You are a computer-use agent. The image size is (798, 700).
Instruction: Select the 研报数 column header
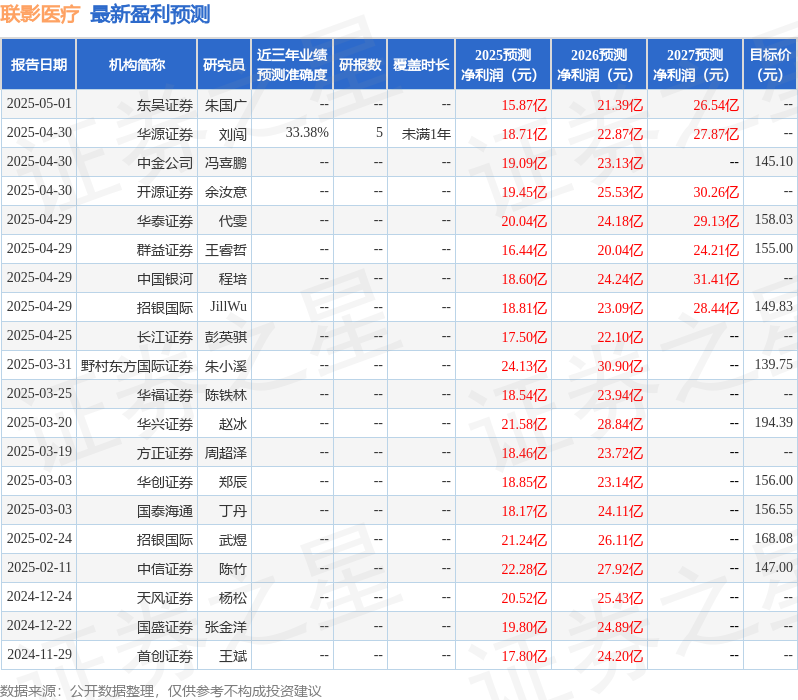360,65
